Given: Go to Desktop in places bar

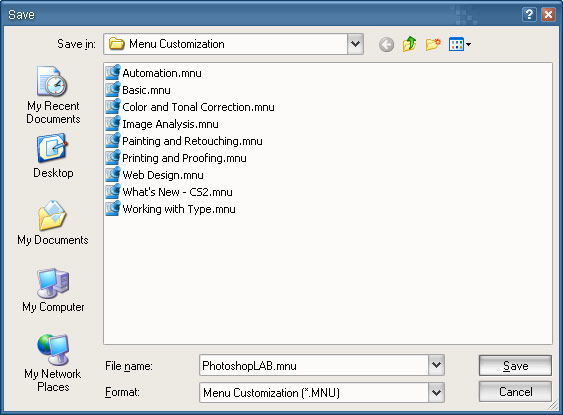Looking at the screenshot, I should pos(53,156).
